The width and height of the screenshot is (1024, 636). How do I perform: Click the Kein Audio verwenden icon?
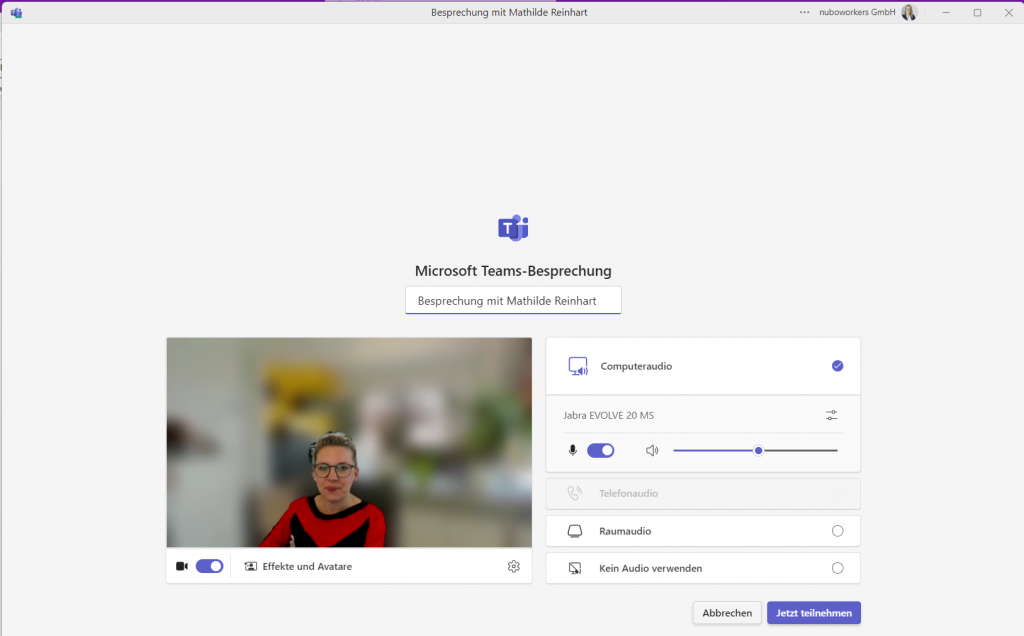[575, 568]
